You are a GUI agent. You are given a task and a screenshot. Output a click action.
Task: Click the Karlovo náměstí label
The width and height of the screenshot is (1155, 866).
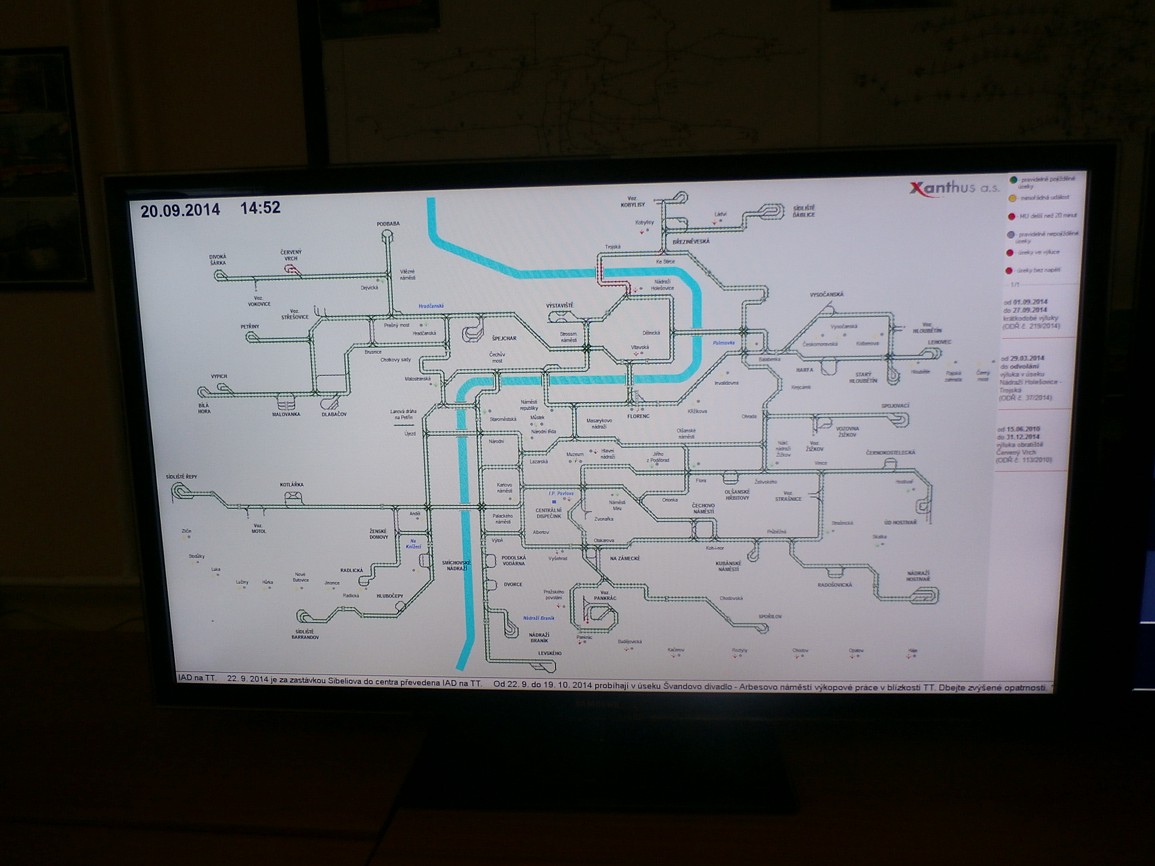(x=504, y=488)
